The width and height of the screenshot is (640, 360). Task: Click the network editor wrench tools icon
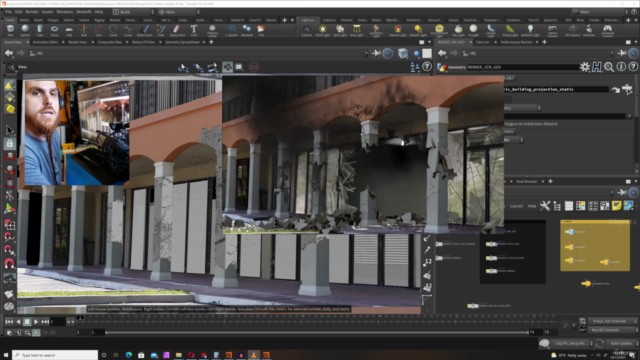point(545,206)
